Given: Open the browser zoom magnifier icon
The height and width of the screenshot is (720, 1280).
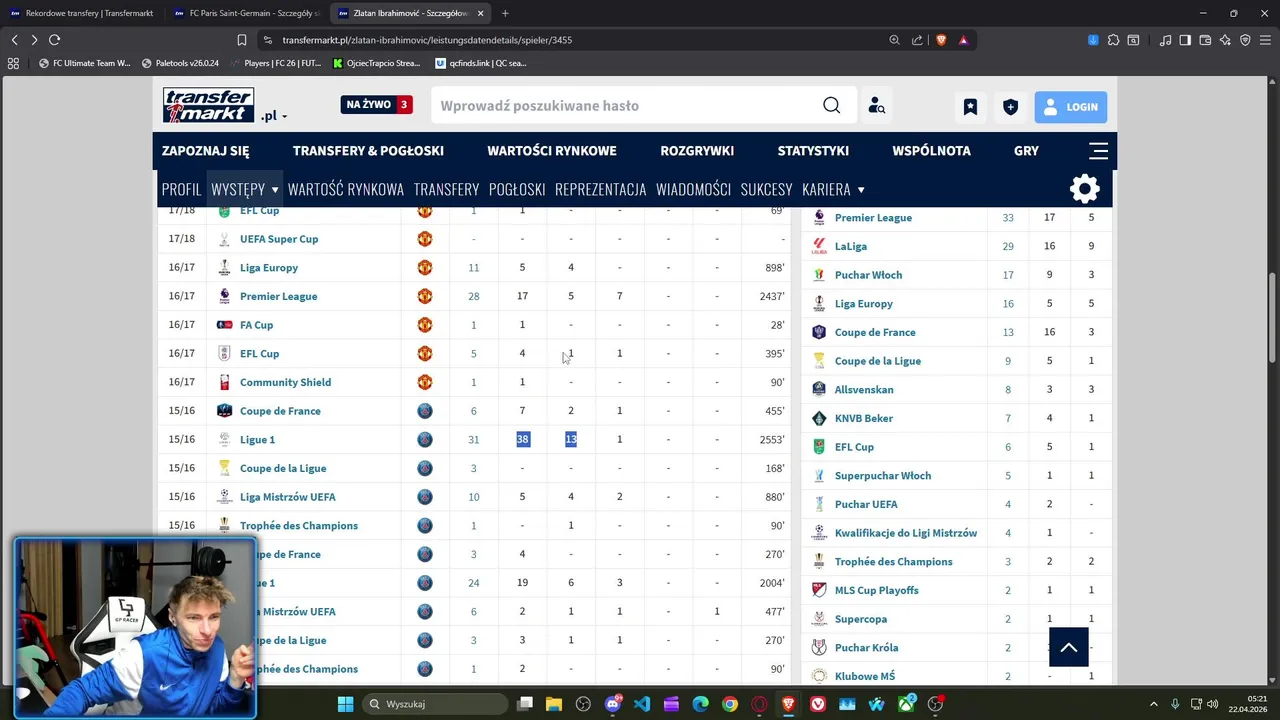Looking at the screenshot, I should click(x=894, y=40).
